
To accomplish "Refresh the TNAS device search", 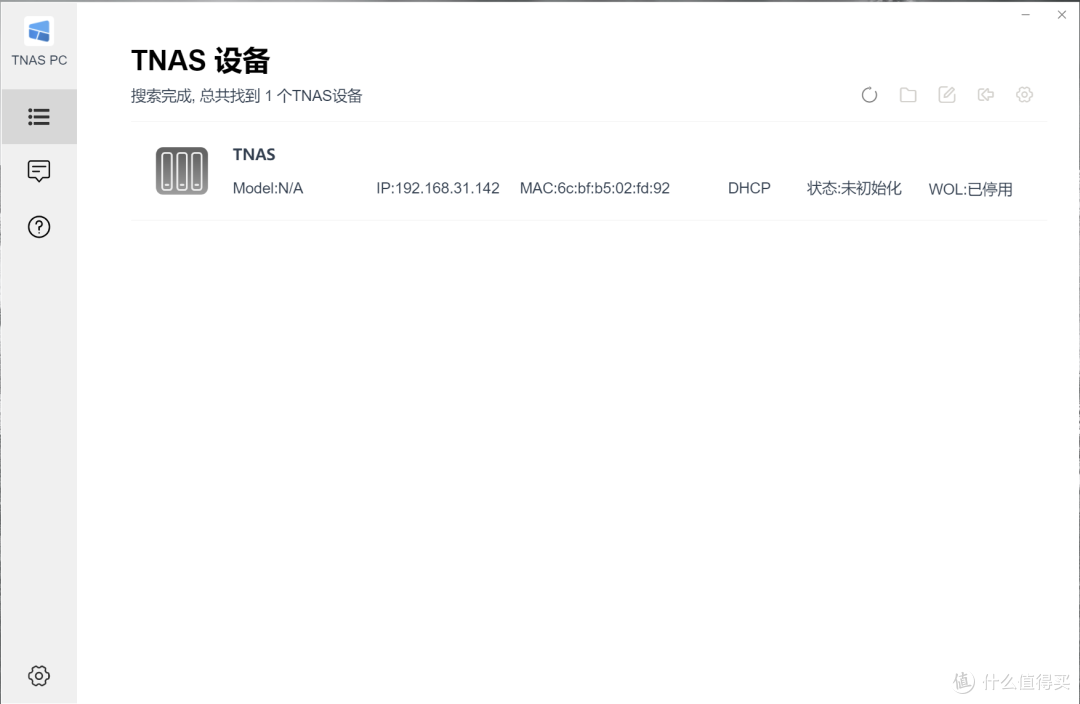I will click(869, 94).
